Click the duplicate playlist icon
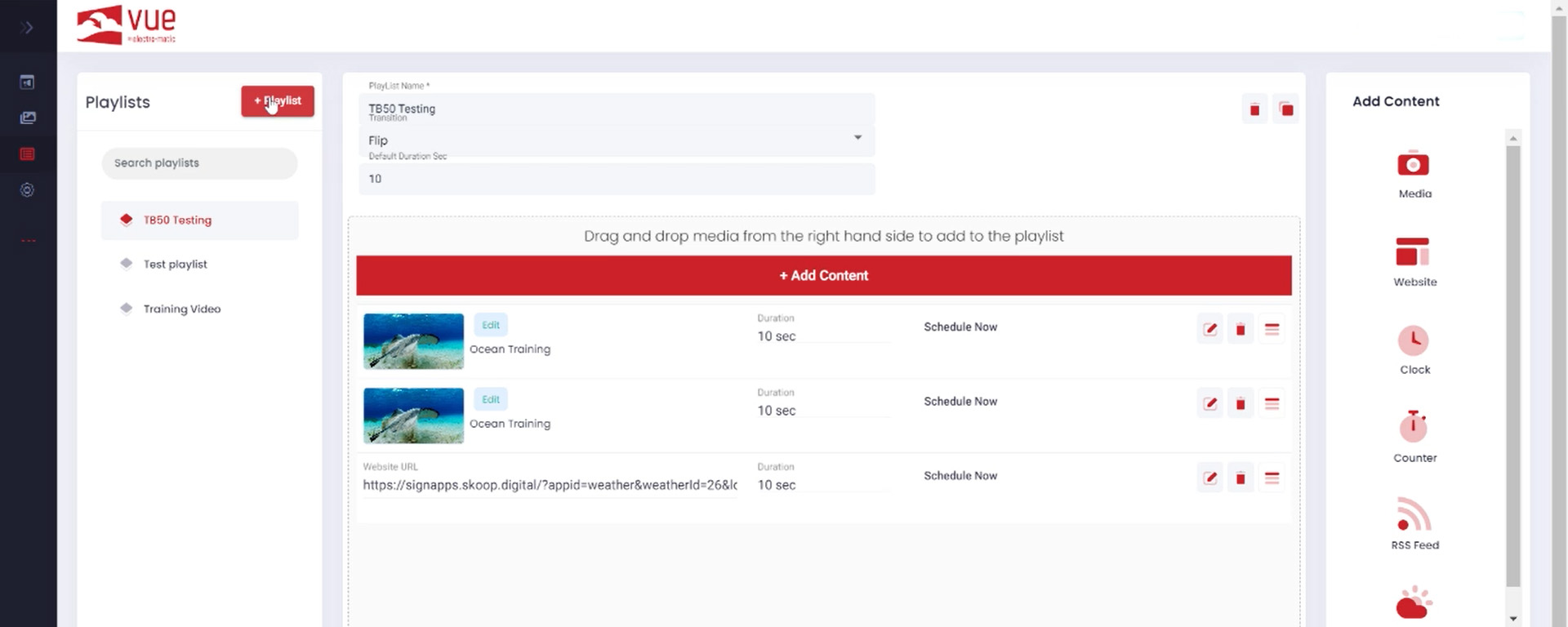Viewport: 1568px width, 627px height. [1285, 109]
